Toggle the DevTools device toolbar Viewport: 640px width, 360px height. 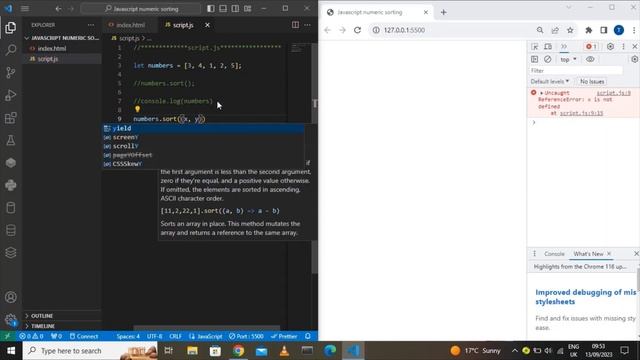(x=548, y=47)
